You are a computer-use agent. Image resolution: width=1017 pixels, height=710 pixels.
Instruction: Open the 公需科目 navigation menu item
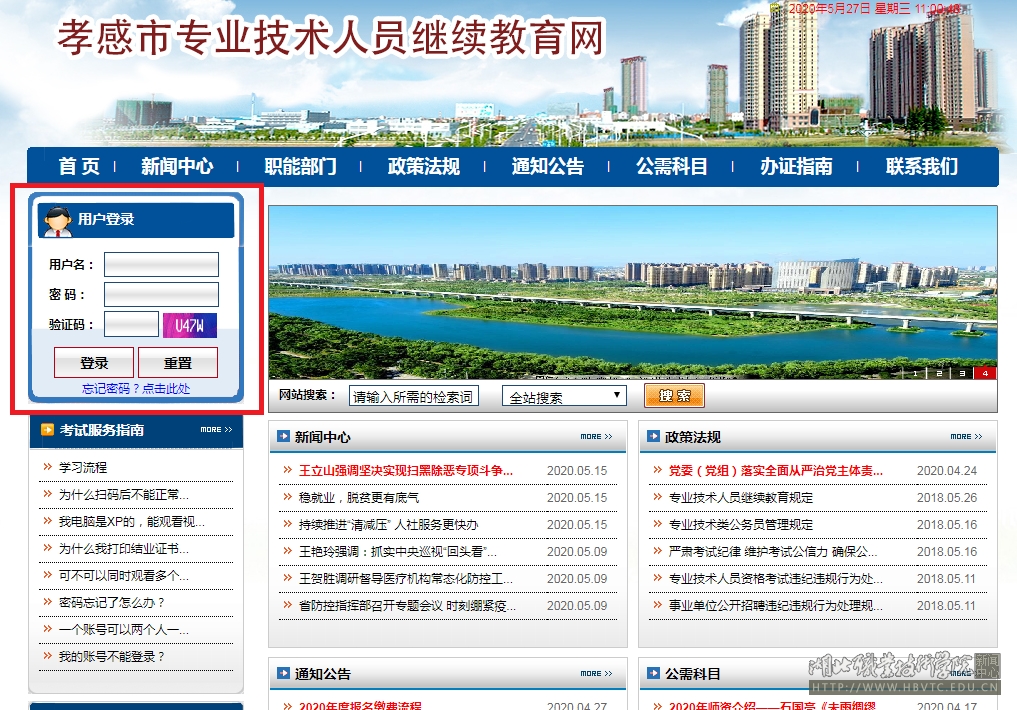pyautogui.click(x=671, y=166)
